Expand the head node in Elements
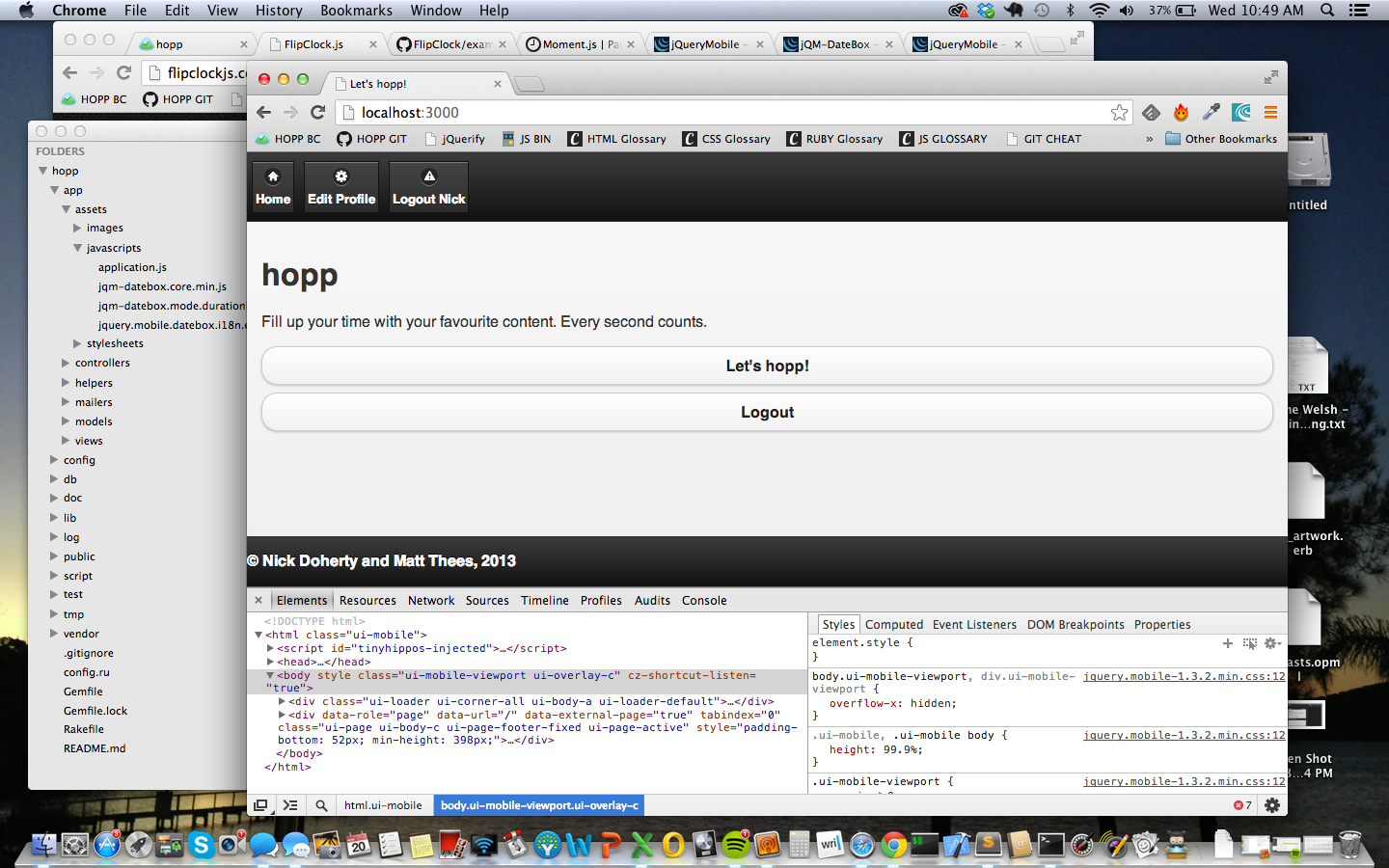 point(270,662)
